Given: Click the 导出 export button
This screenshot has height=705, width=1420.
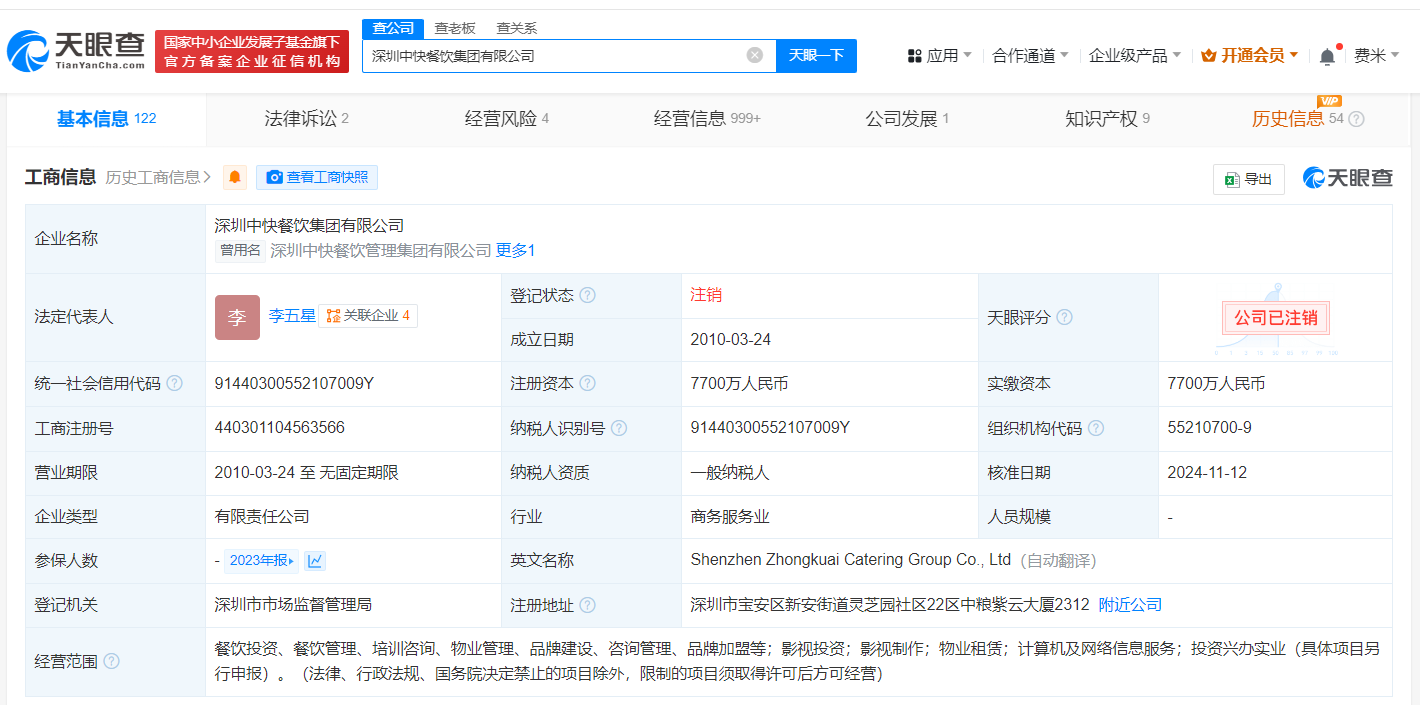Looking at the screenshot, I should (1249, 179).
